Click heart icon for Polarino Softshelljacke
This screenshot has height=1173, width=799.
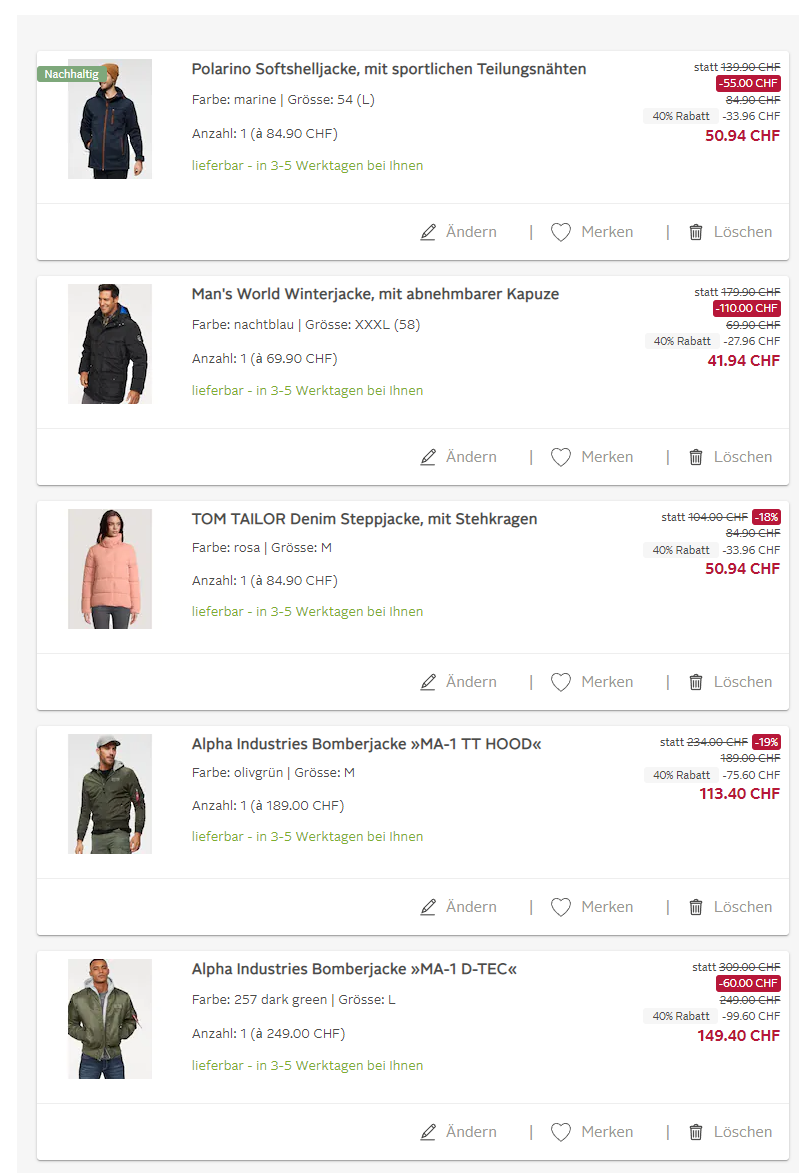pyautogui.click(x=561, y=232)
